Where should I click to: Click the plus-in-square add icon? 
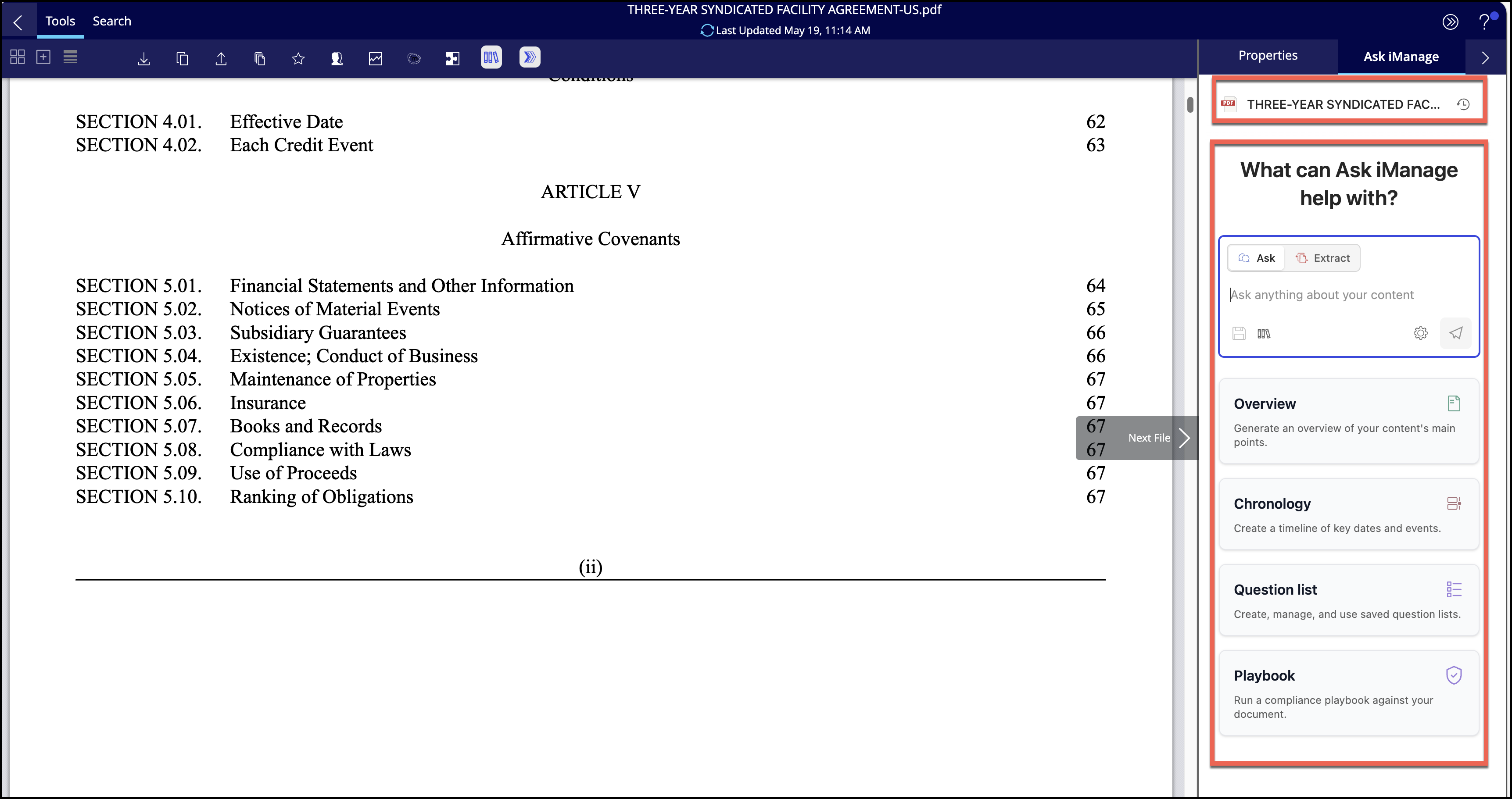click(x=43, y=57)
